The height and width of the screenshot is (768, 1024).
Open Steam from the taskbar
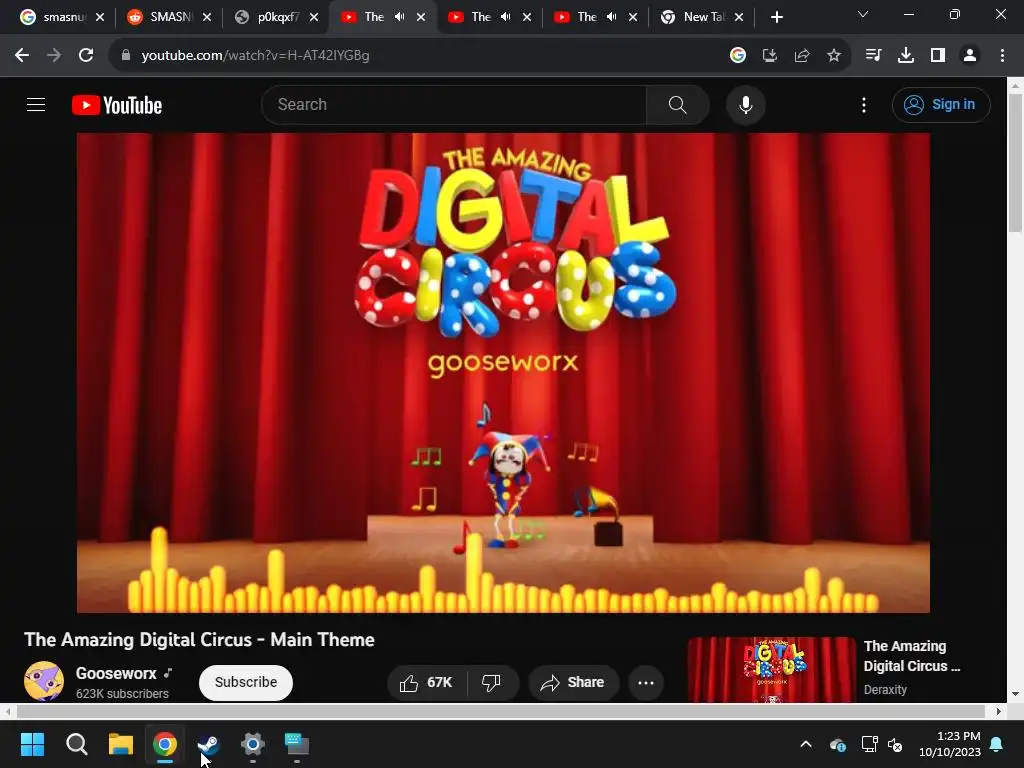coord(208,744)
